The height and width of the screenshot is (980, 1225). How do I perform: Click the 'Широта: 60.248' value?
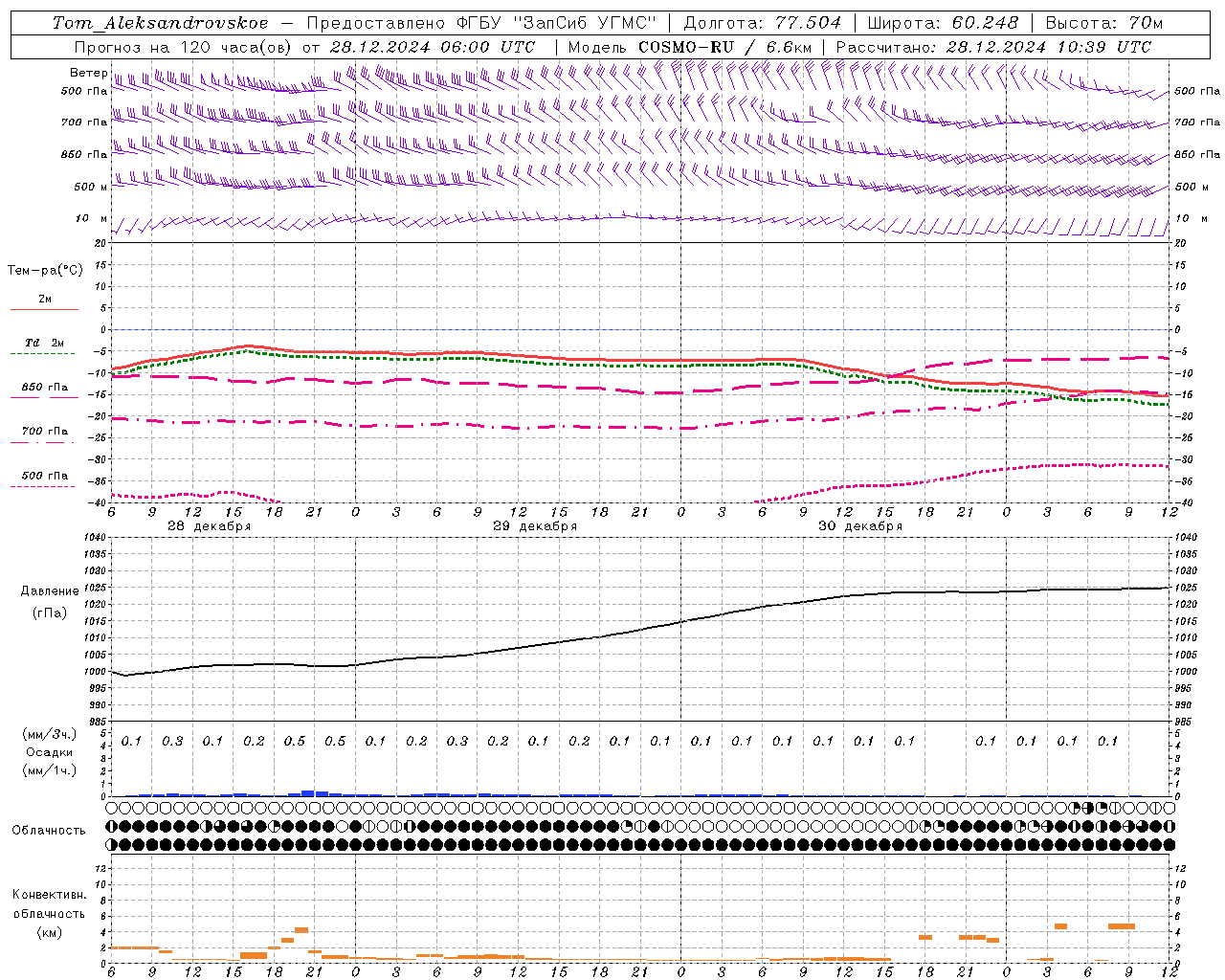pyautogui.click(x=943, y=23)
